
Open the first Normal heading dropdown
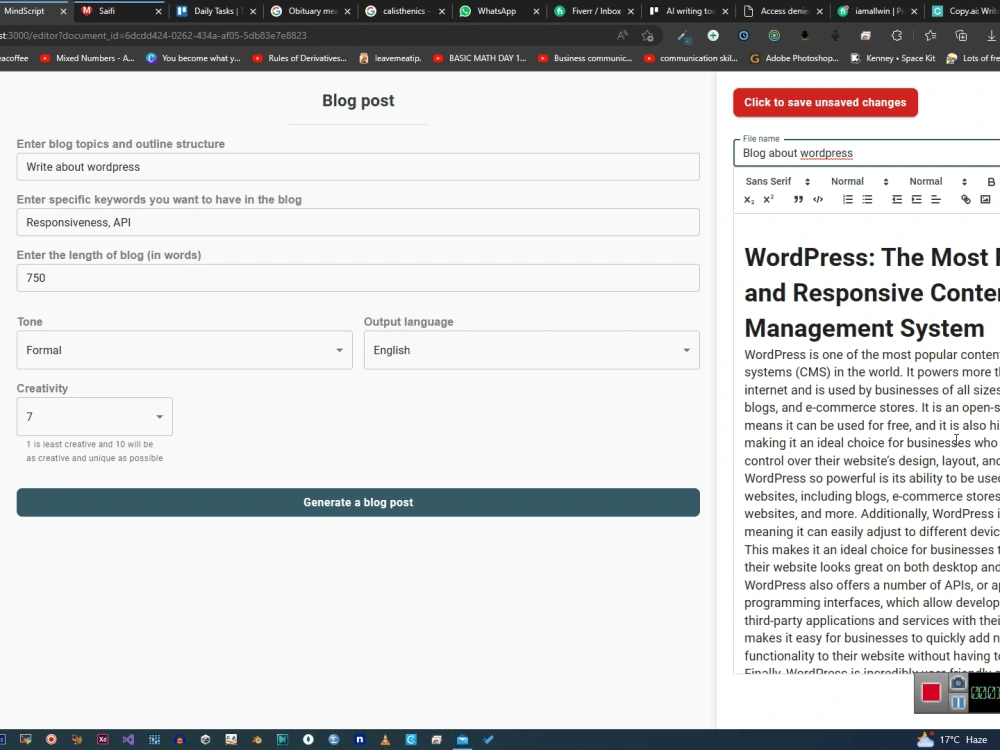pos(859,182)
